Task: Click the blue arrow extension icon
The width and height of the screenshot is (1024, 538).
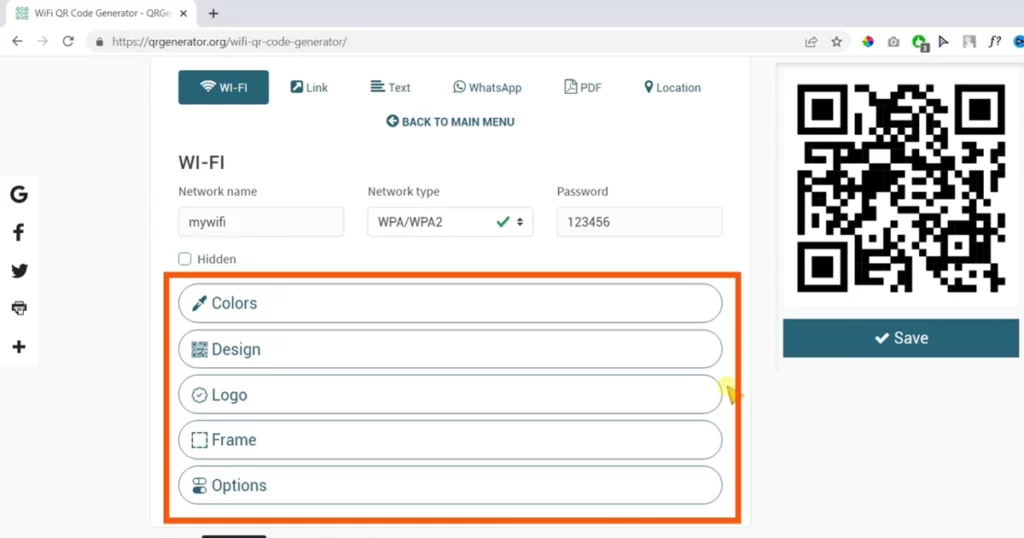Action: (x=944, y=42)
